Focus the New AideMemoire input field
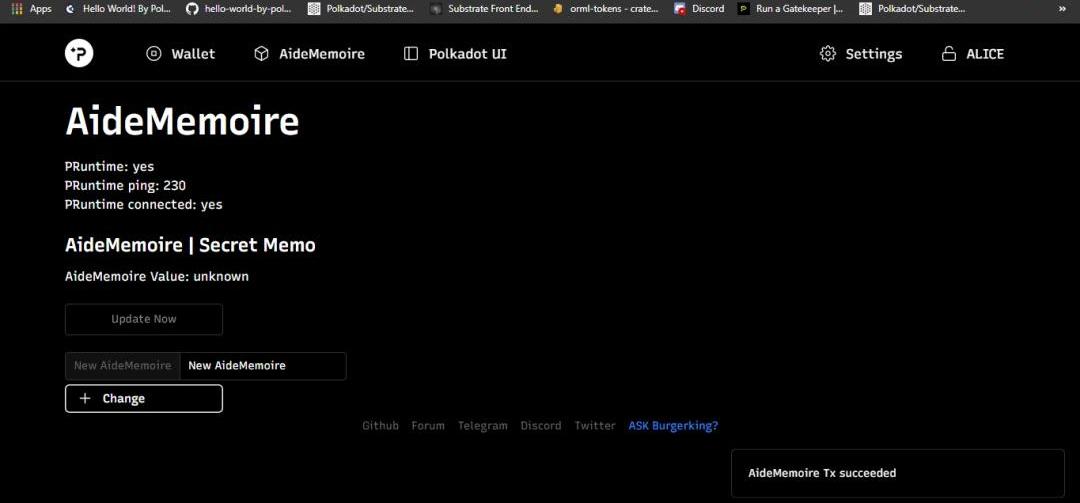Viewport: 1080px width, 503px height. [263, 366]
